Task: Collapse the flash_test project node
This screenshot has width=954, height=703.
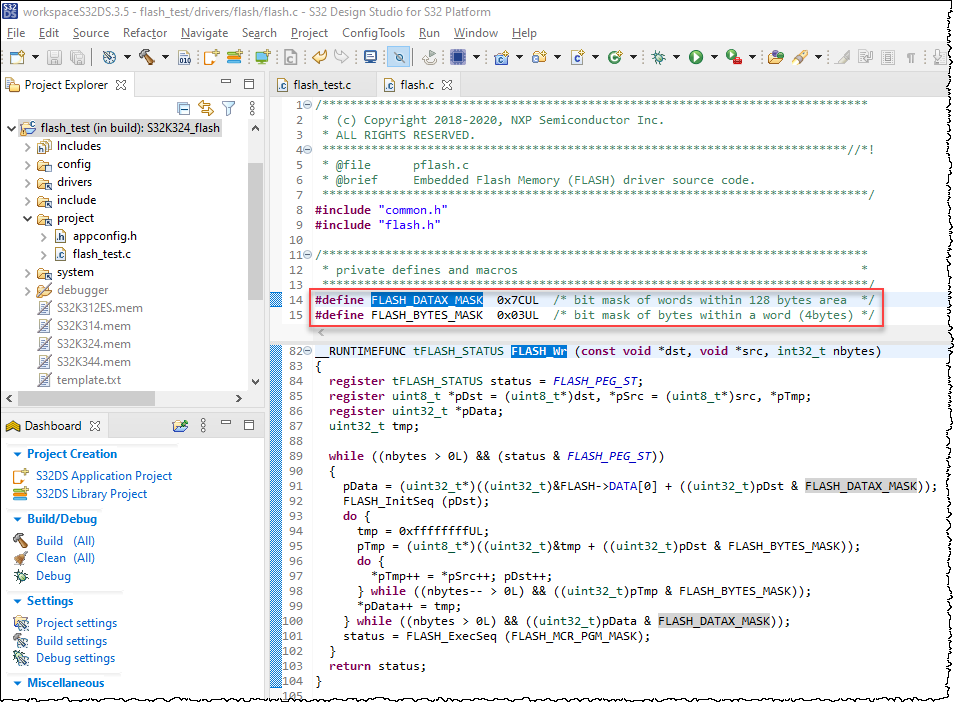Action: pyautogui.click(x=11, y=128)
